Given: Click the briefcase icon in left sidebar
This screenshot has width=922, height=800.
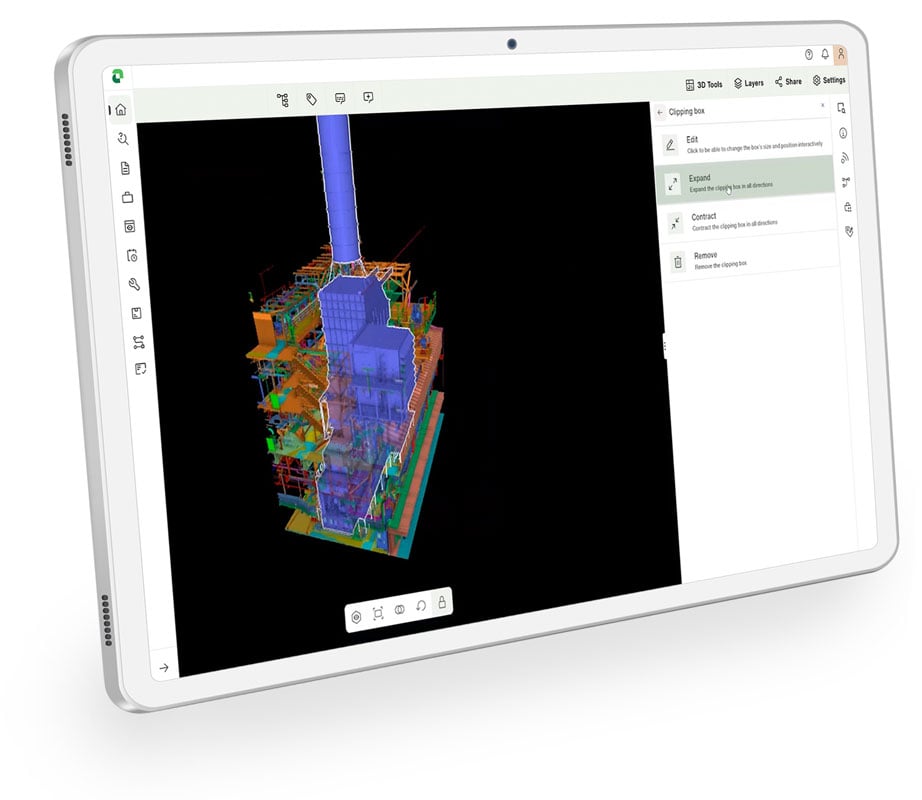Looking at the screenshot, I should 128,197.
